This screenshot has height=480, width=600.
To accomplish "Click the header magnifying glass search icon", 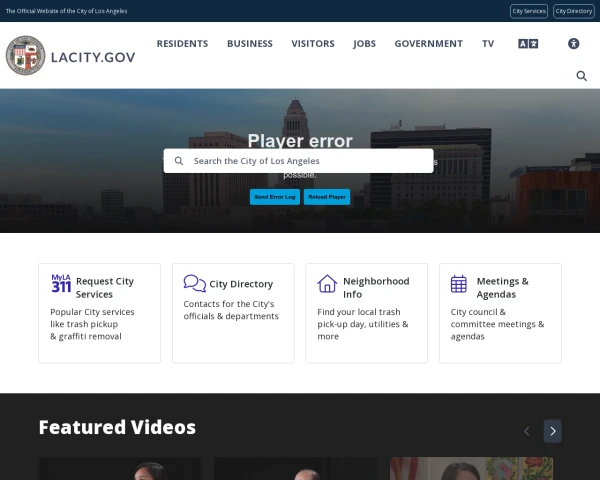I will tap(581, 76).
